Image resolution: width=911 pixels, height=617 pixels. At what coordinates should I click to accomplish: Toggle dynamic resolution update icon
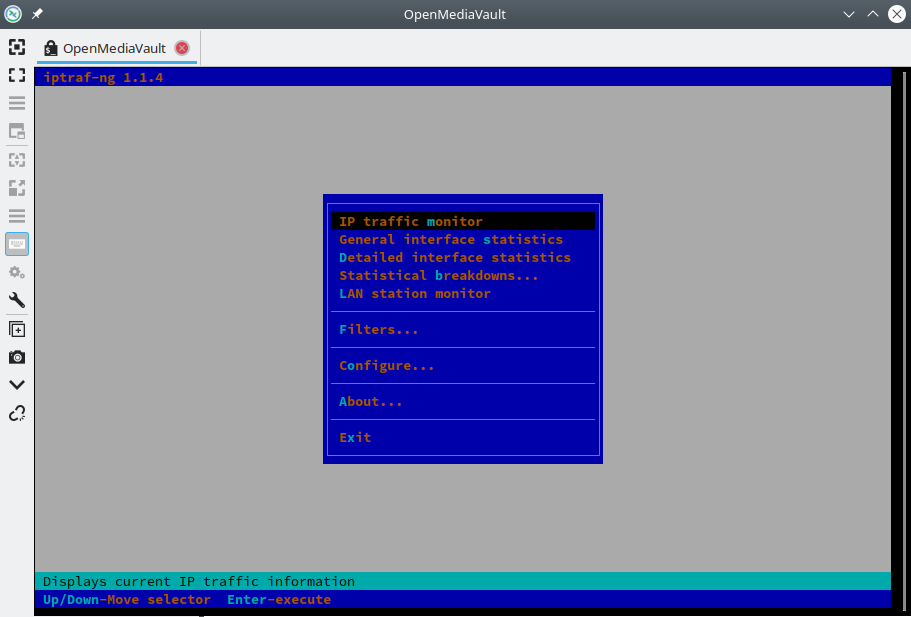click(17, 131)
